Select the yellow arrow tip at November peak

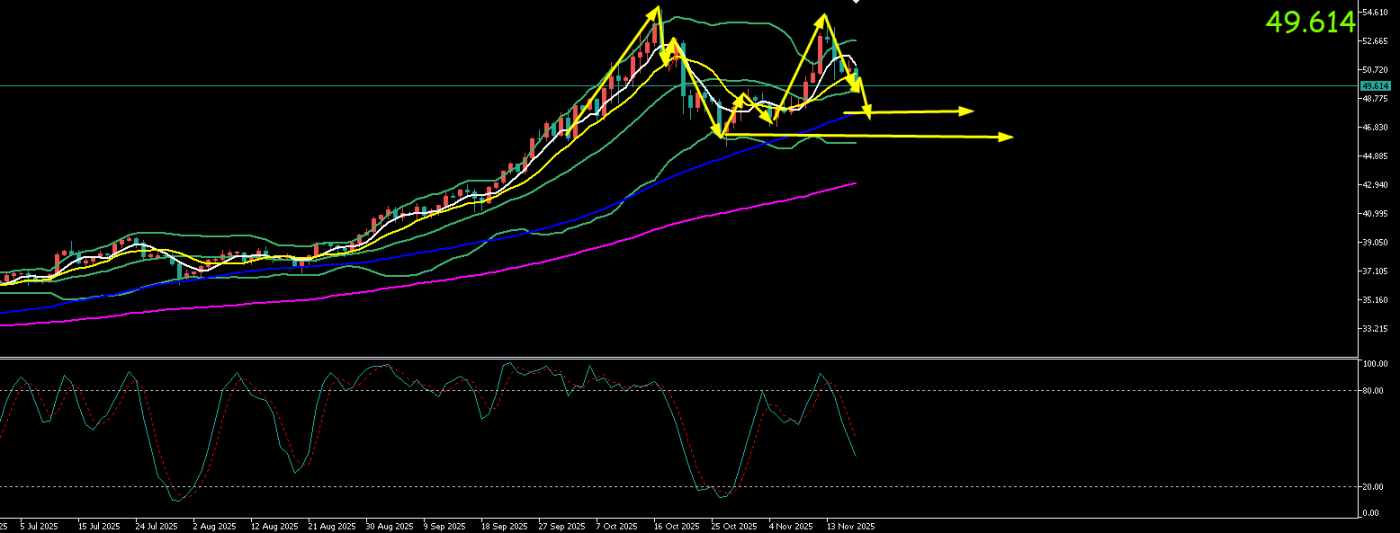pyautogui.click(x=823, y=18)
